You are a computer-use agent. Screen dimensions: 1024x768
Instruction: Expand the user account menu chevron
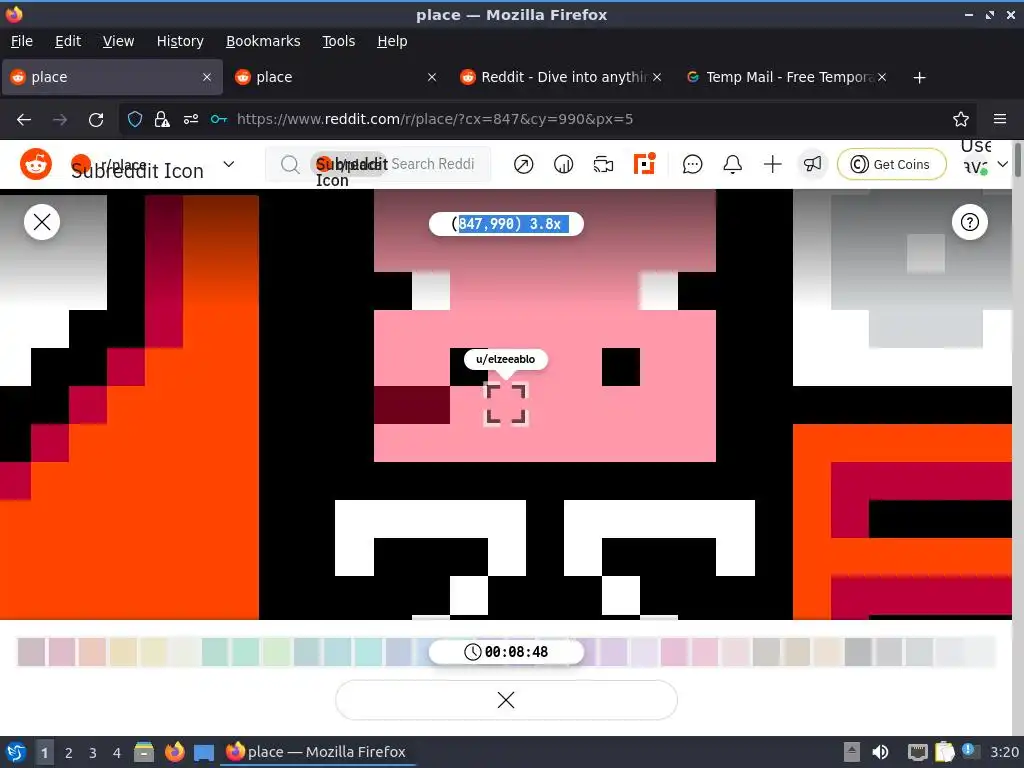[1002, 164]
